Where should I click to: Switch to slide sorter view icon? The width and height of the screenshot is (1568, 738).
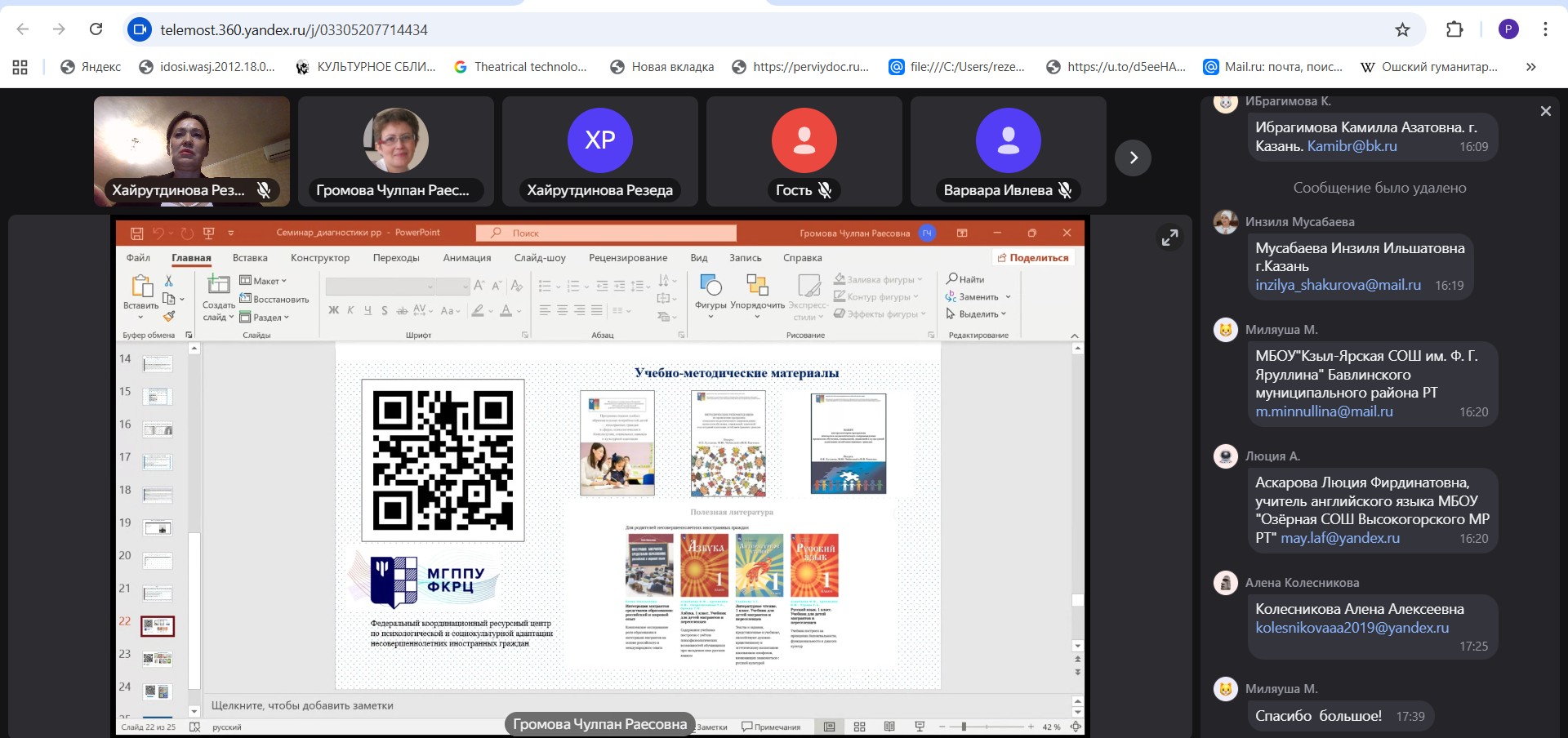859,727
